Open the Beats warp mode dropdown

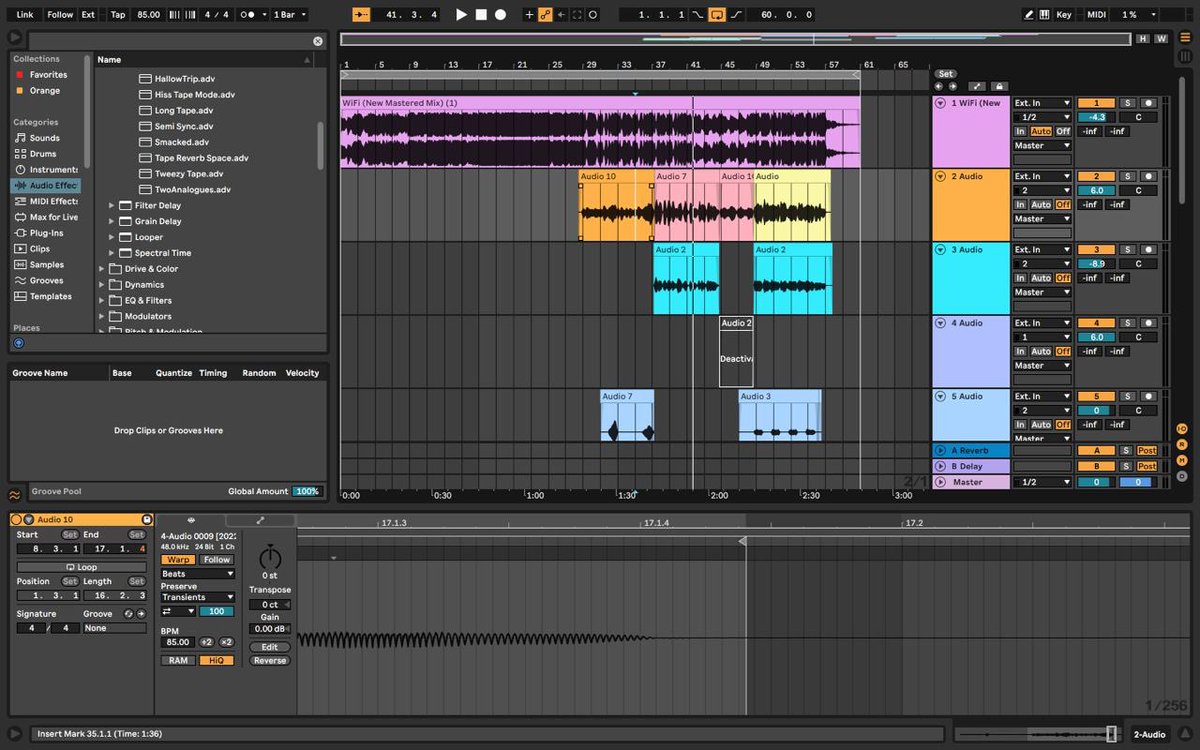[x=198, y=574]
